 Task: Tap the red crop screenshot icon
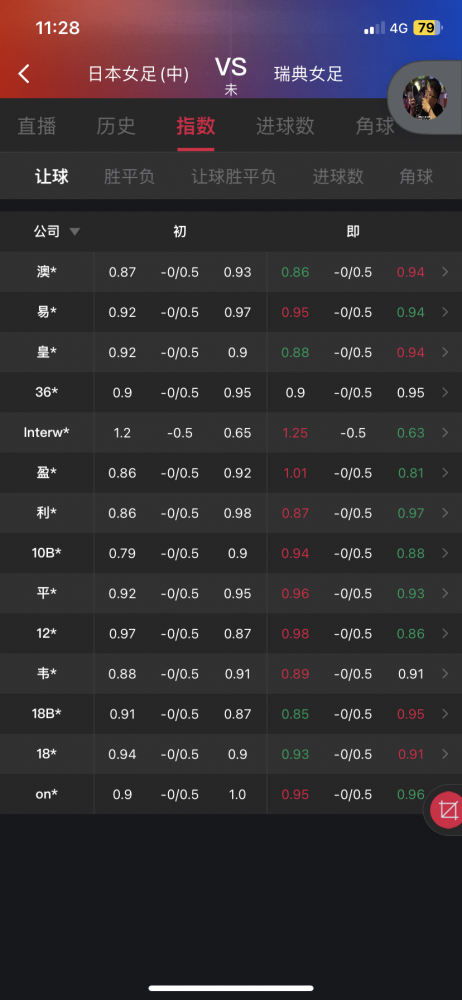[x=448, y=811]
